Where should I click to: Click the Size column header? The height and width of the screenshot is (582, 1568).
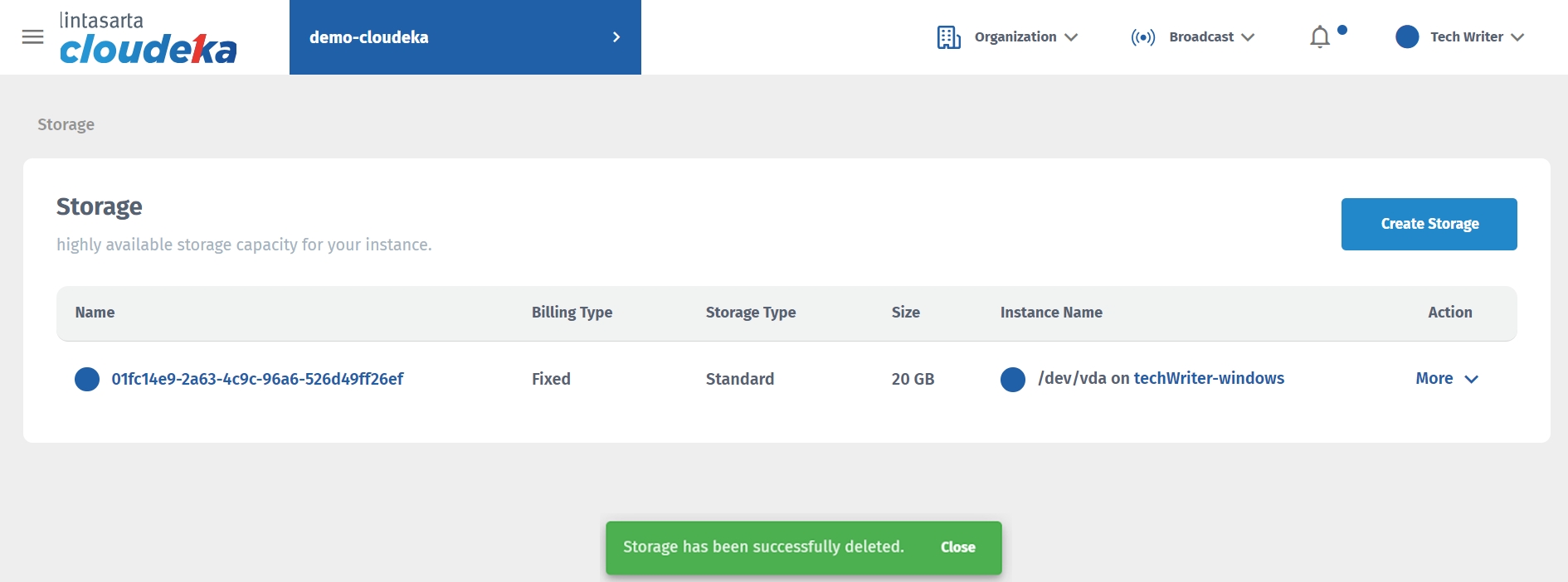pyautogui.click(x=905, y=313)
